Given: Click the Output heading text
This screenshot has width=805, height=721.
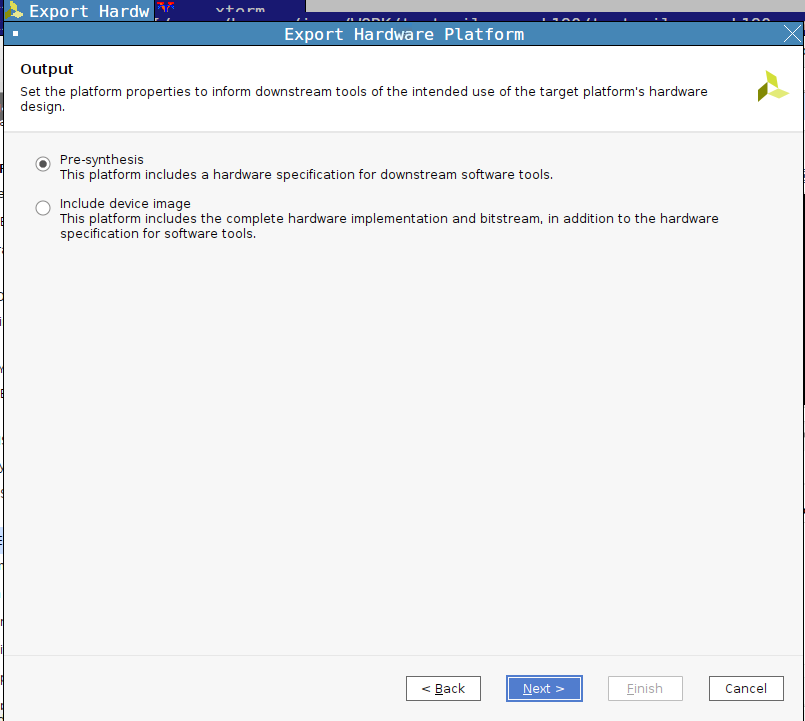Looking at the screenshot, I should [x=47, y=69].
